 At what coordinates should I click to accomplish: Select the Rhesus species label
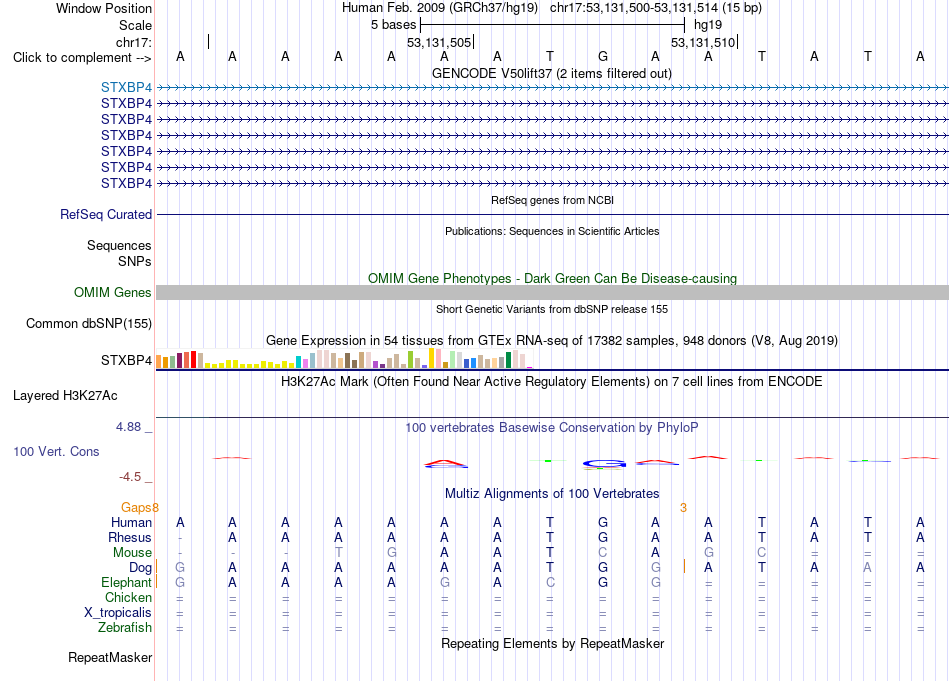pos(130,537)
